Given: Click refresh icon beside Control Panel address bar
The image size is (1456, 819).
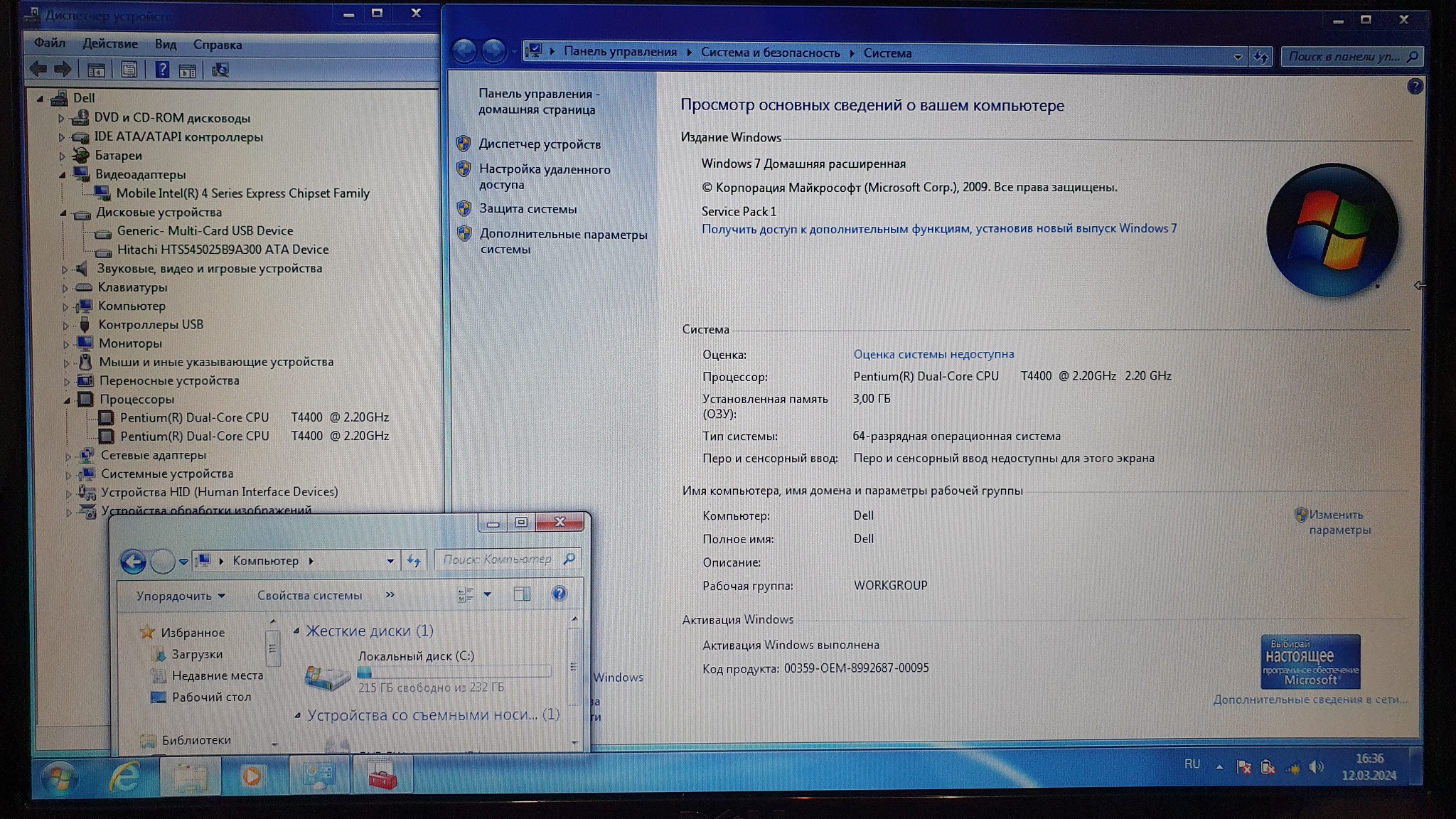Looking at the screenshot, I should tap(1260, 56).
